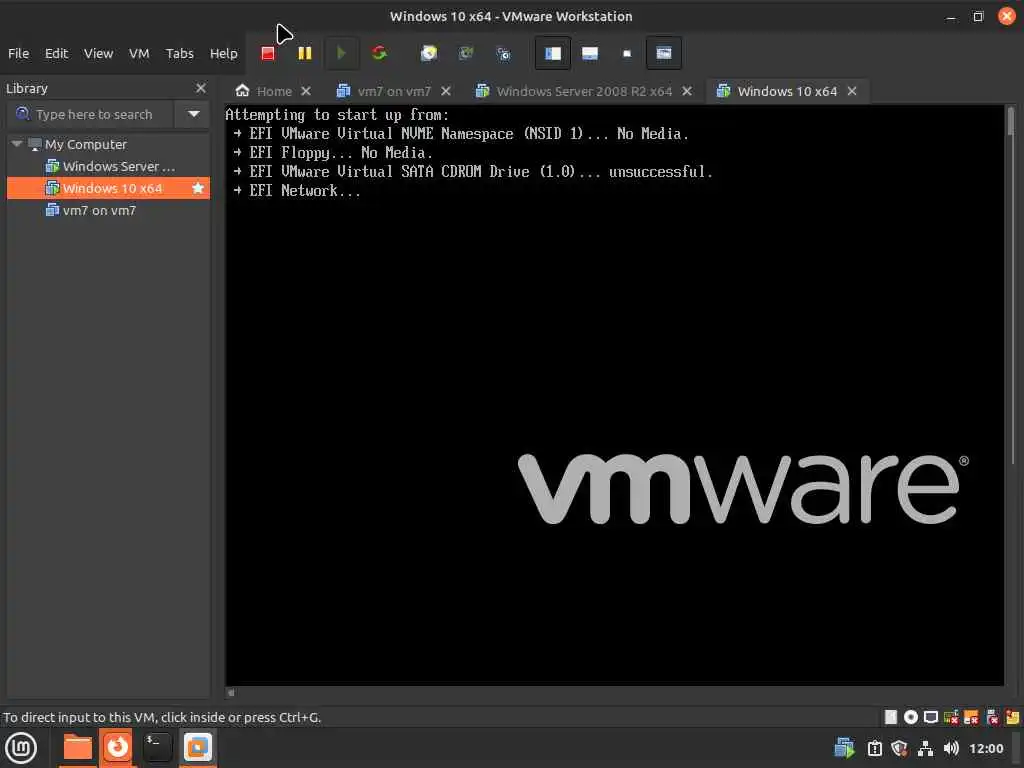Click the CD/DVD drive status icon
The height and width of the screenshot is (768, 1024).
[x=910, y=718]
